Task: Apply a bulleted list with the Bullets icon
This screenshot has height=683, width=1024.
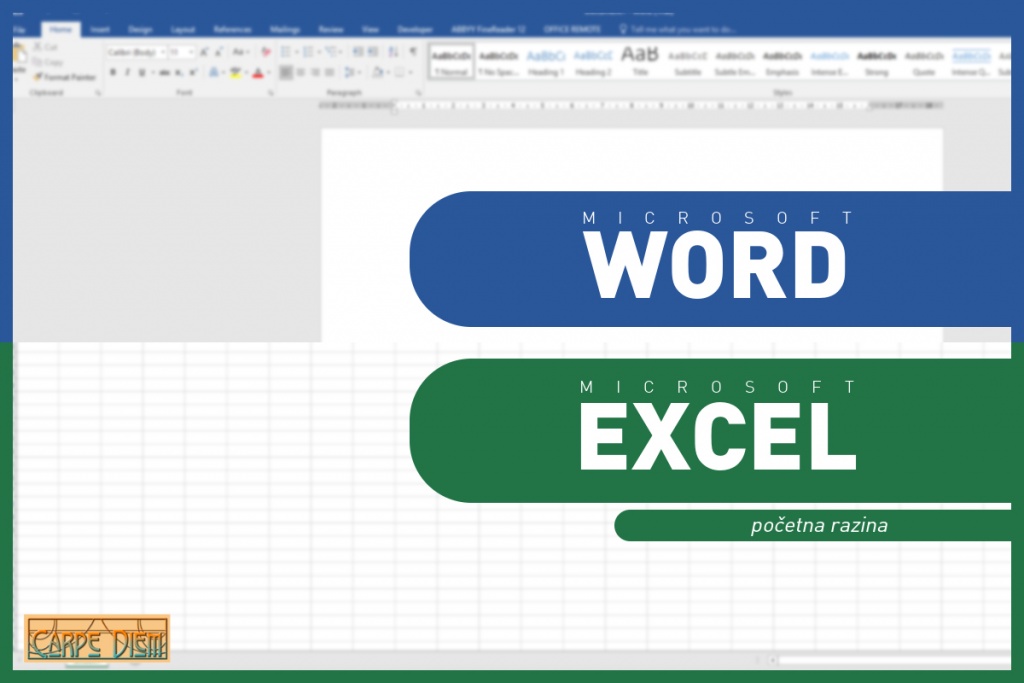Action: coord(286,52)
